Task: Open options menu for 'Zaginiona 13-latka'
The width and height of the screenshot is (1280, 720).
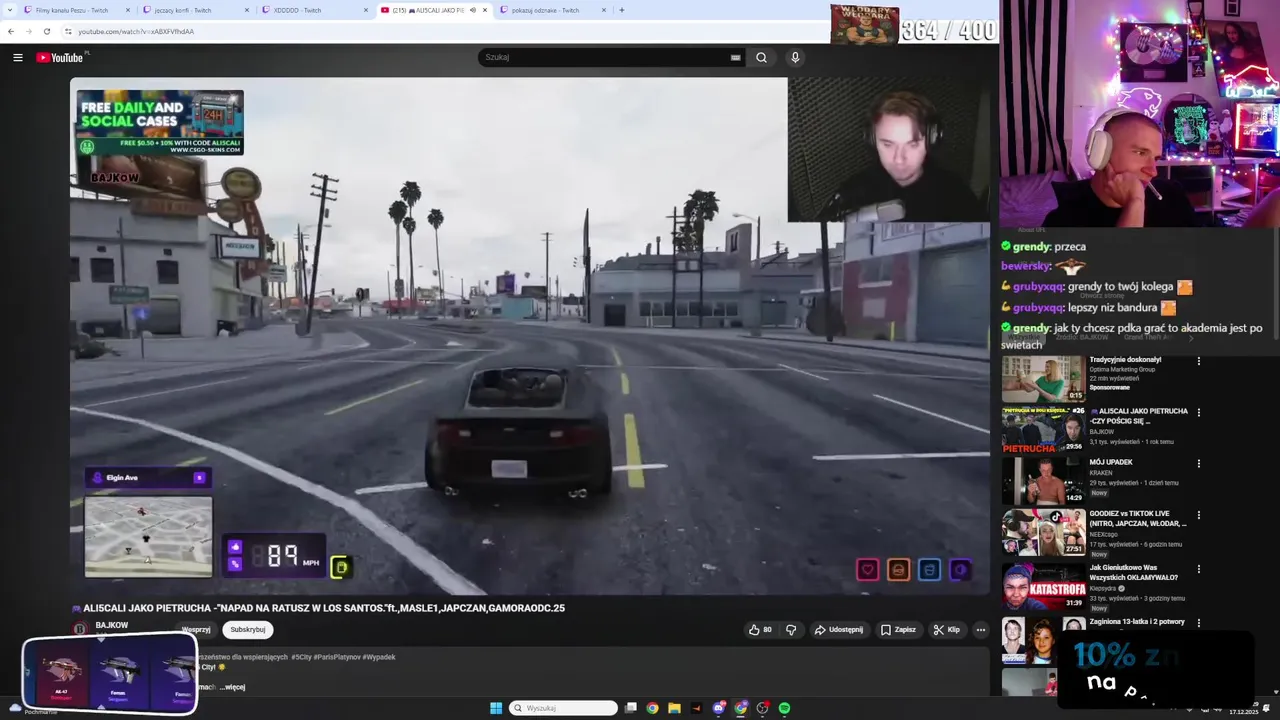Action: click(x=1198, y=622)
